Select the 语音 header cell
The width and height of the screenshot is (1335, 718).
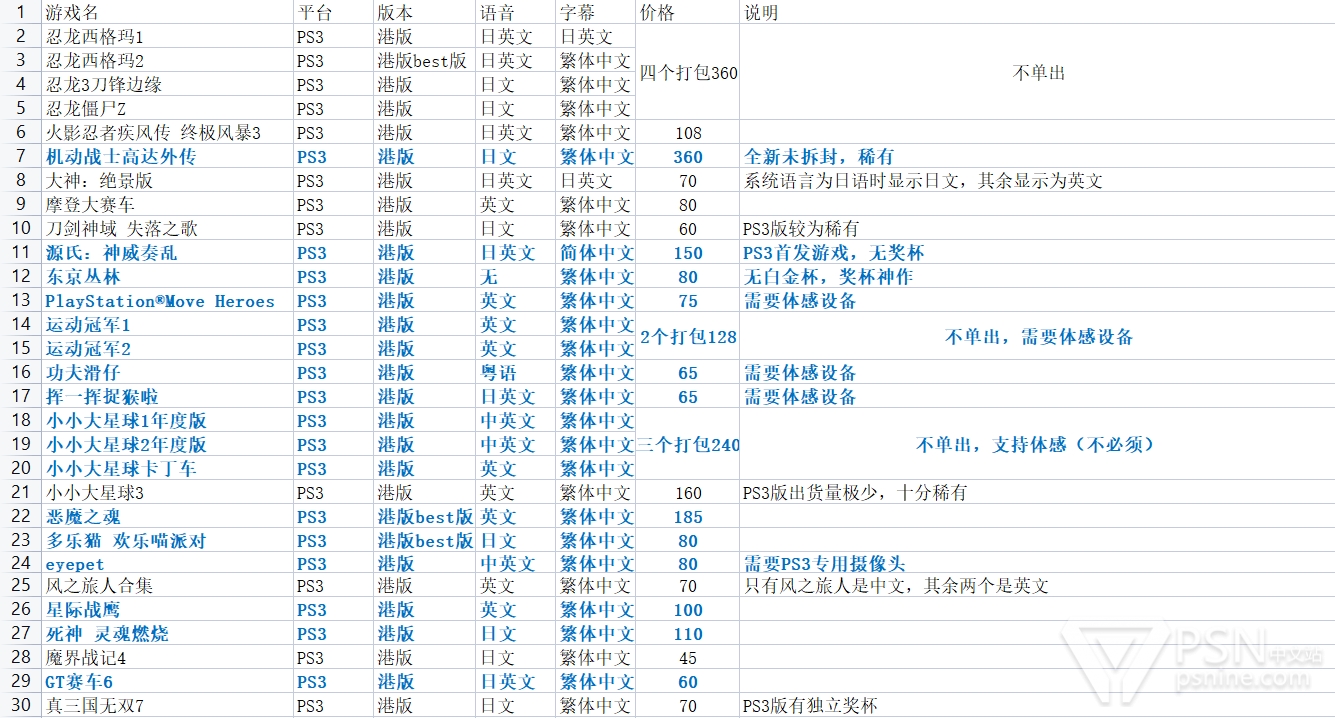pyautogui.click(x=516, y=12)
